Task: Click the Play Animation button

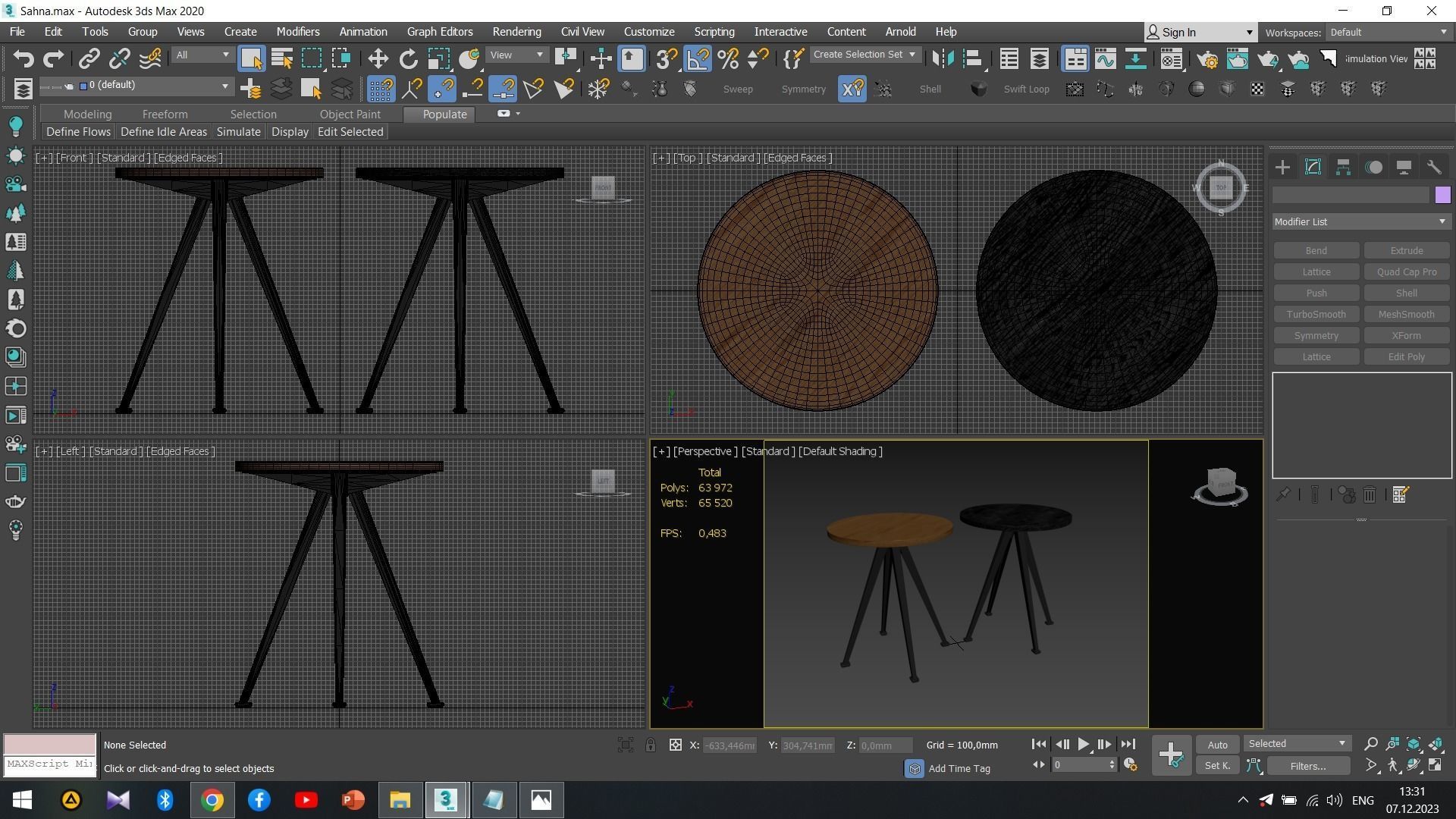Action: [x=1083, y=745]
